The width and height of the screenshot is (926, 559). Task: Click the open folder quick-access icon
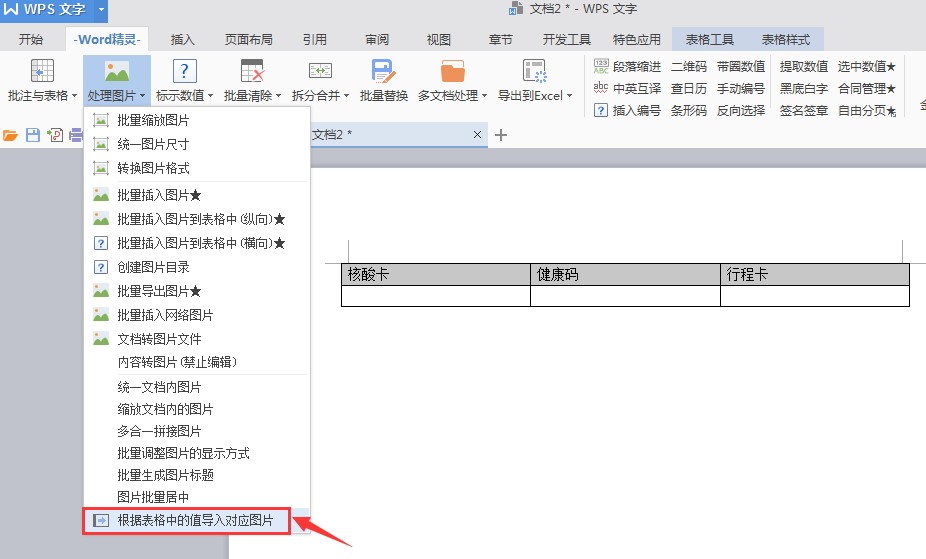10,135
